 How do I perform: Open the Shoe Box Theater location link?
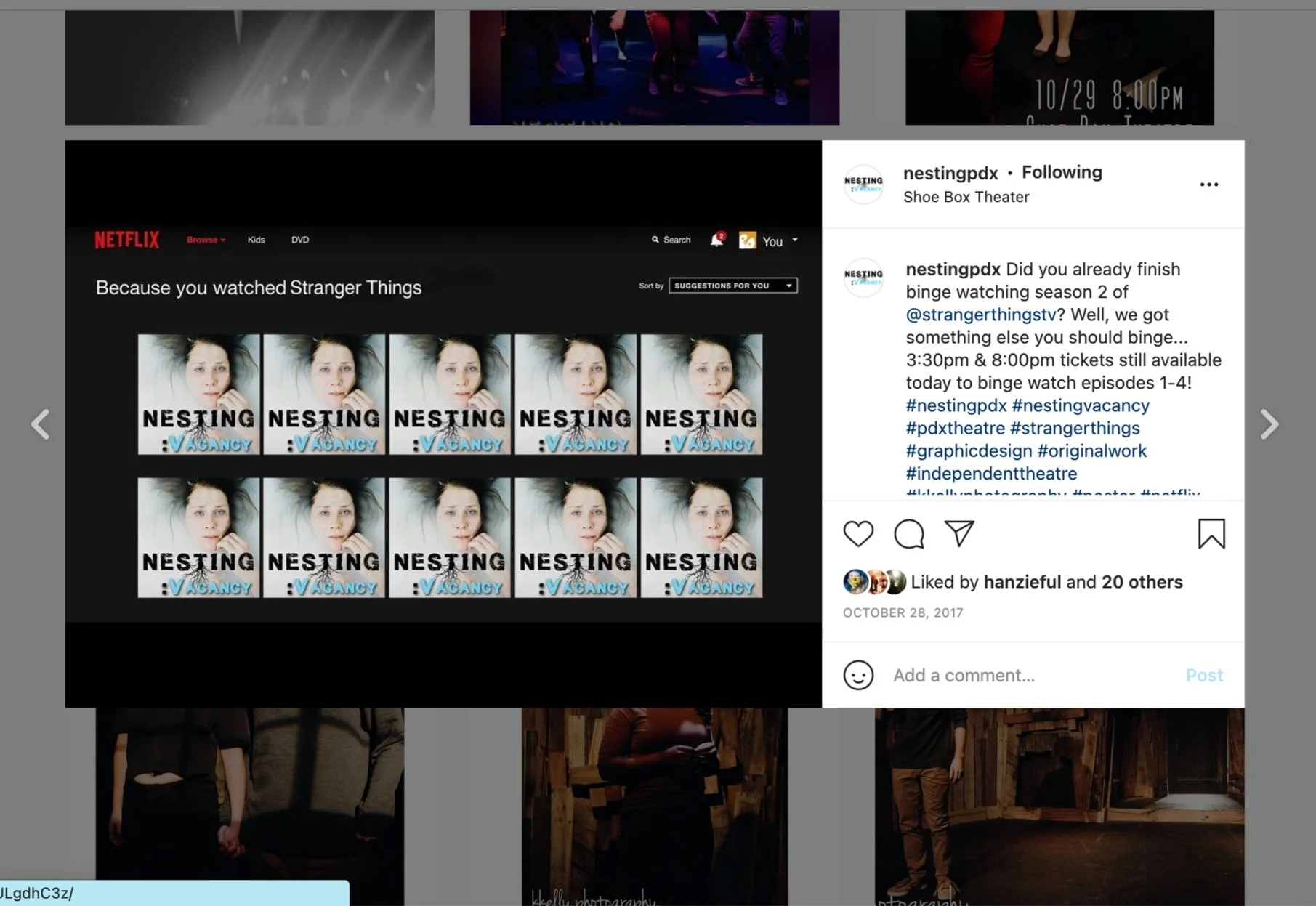pos(966,197)
